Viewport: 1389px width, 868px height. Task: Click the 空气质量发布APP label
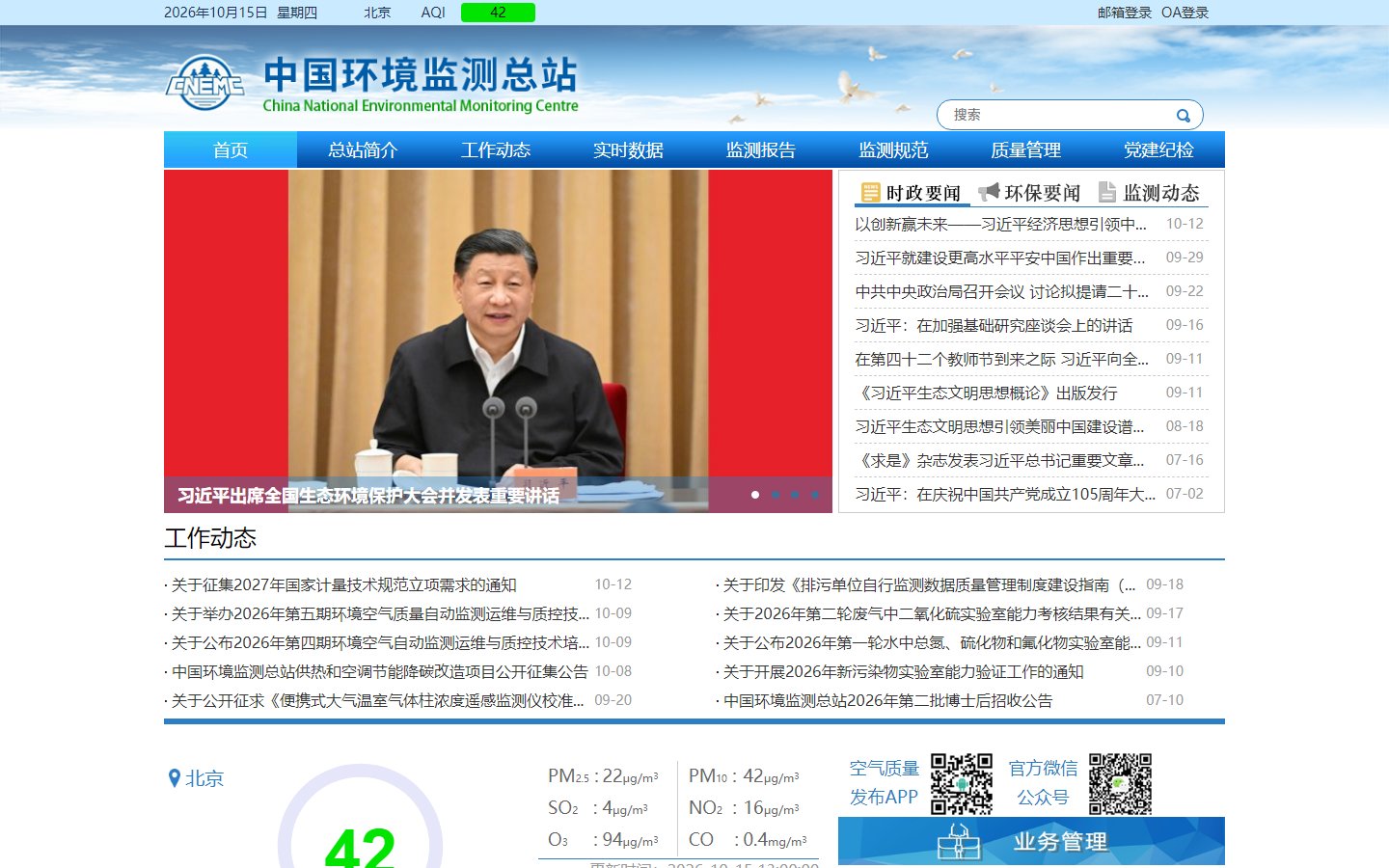click(x=885, y=783)
